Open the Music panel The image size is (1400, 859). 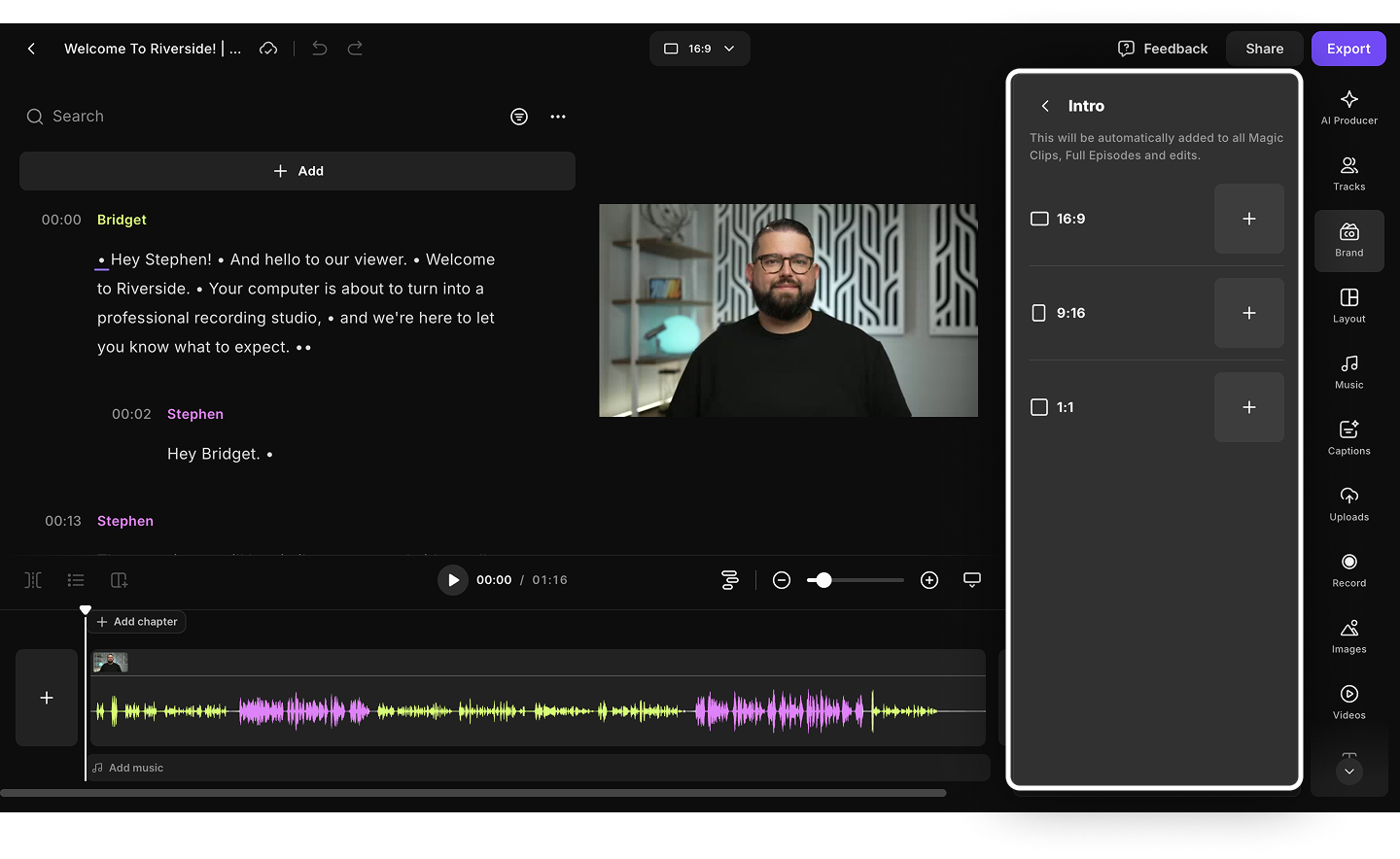point(1348,371)
